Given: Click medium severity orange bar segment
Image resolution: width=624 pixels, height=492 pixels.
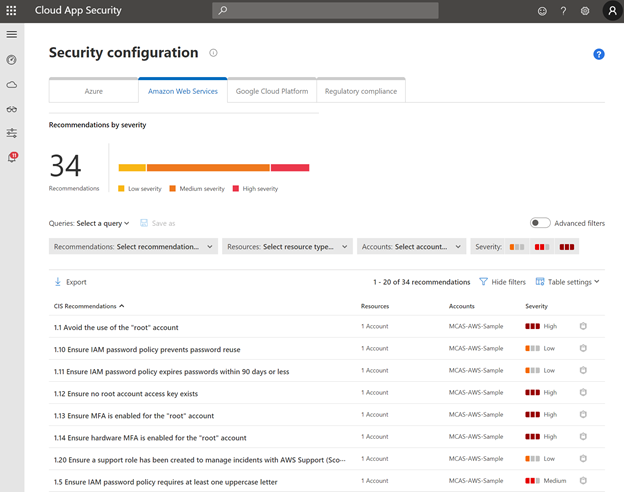Looking at the screenshot, I should pyautogui.click(x=208, y=168).
